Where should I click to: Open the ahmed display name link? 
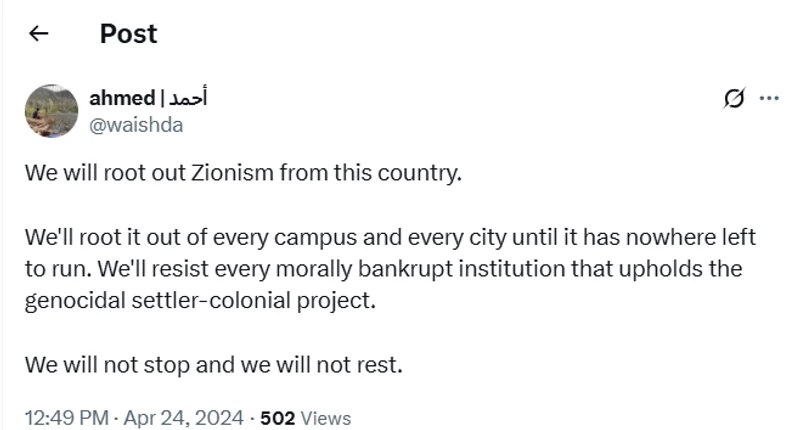pyautogui.click(x=122, y=98)
